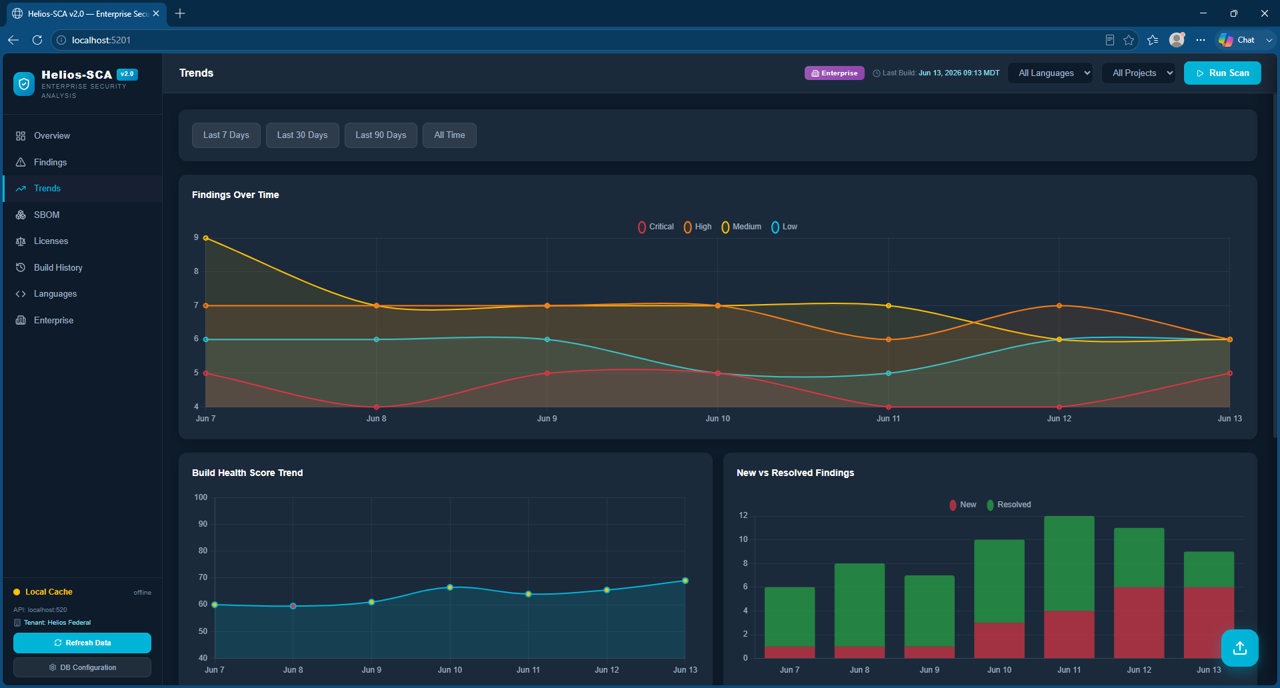Click the Languages code brackets icon

click(x=20, y=294)
